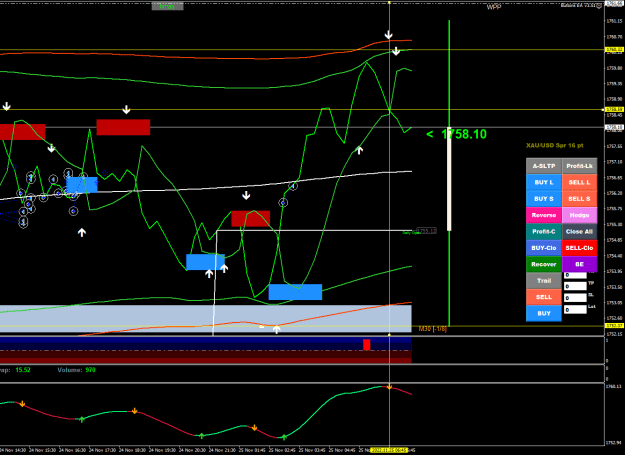Click the WPP label at the top
Screen dimensions: 625x455
pyautogui.click(x=493, y=7)
